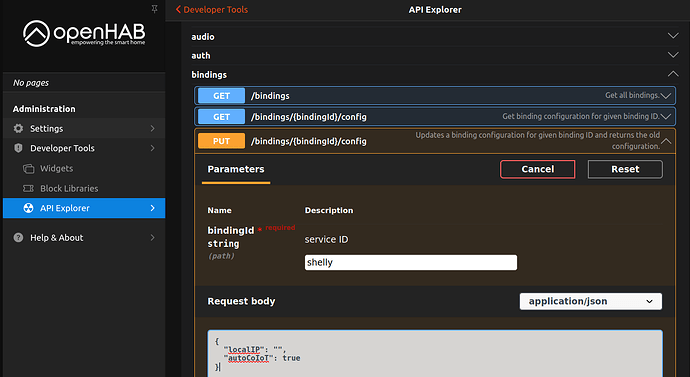
Task: Click the API Explorer page title
Action: point(435,10)
